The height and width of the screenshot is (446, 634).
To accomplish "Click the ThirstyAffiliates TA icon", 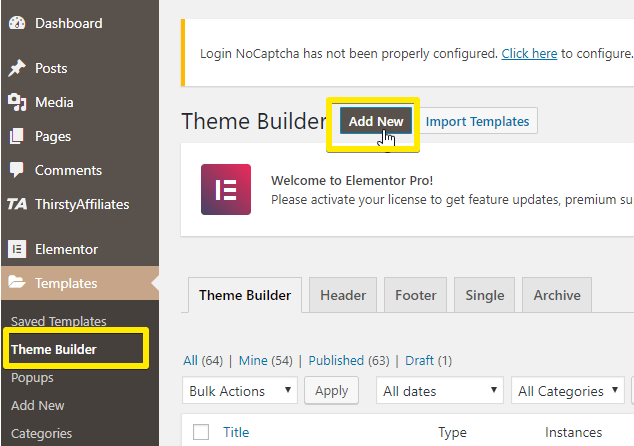I will tap(17, 204).
